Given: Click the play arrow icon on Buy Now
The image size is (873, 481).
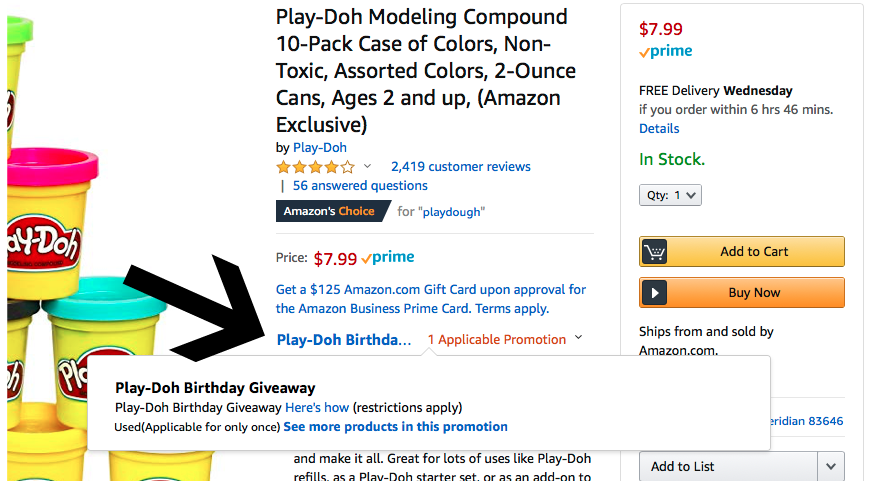Looking at the screenshot, I should [x=655, y=293].
